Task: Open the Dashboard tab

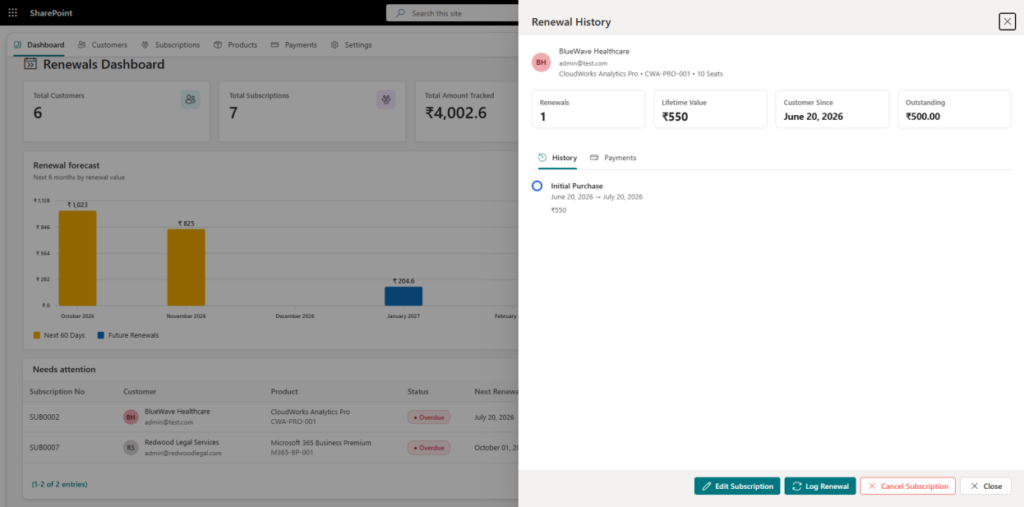Action: (x=39, y=45)
